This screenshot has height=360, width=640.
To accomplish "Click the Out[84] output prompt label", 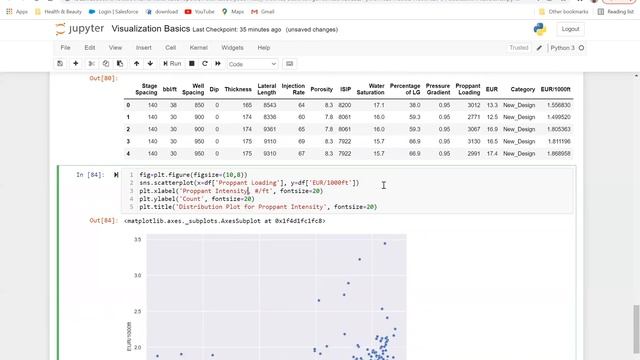I will pos(103,220).
